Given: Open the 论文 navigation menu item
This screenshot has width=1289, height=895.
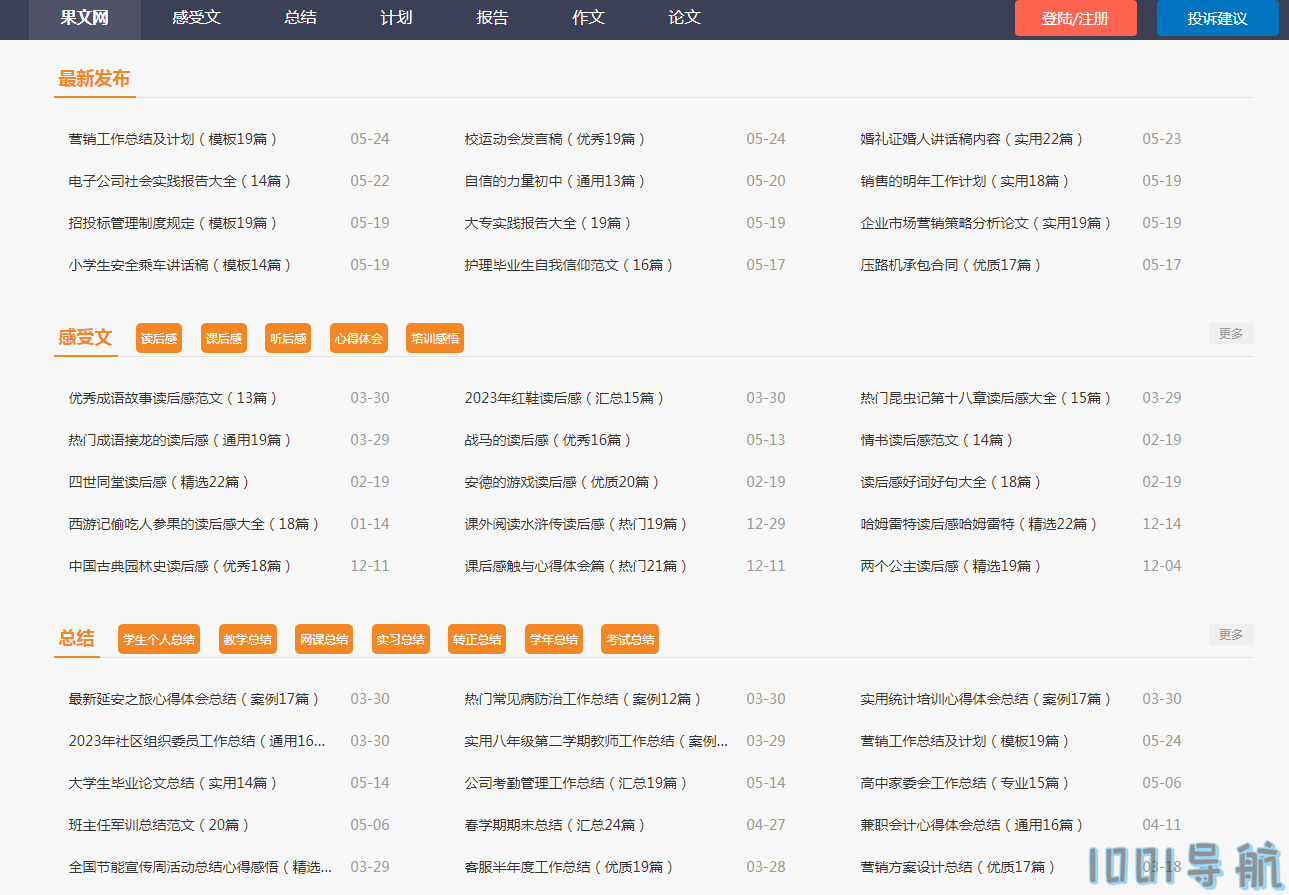Looking at the screenshot, I should click(684, 18).
